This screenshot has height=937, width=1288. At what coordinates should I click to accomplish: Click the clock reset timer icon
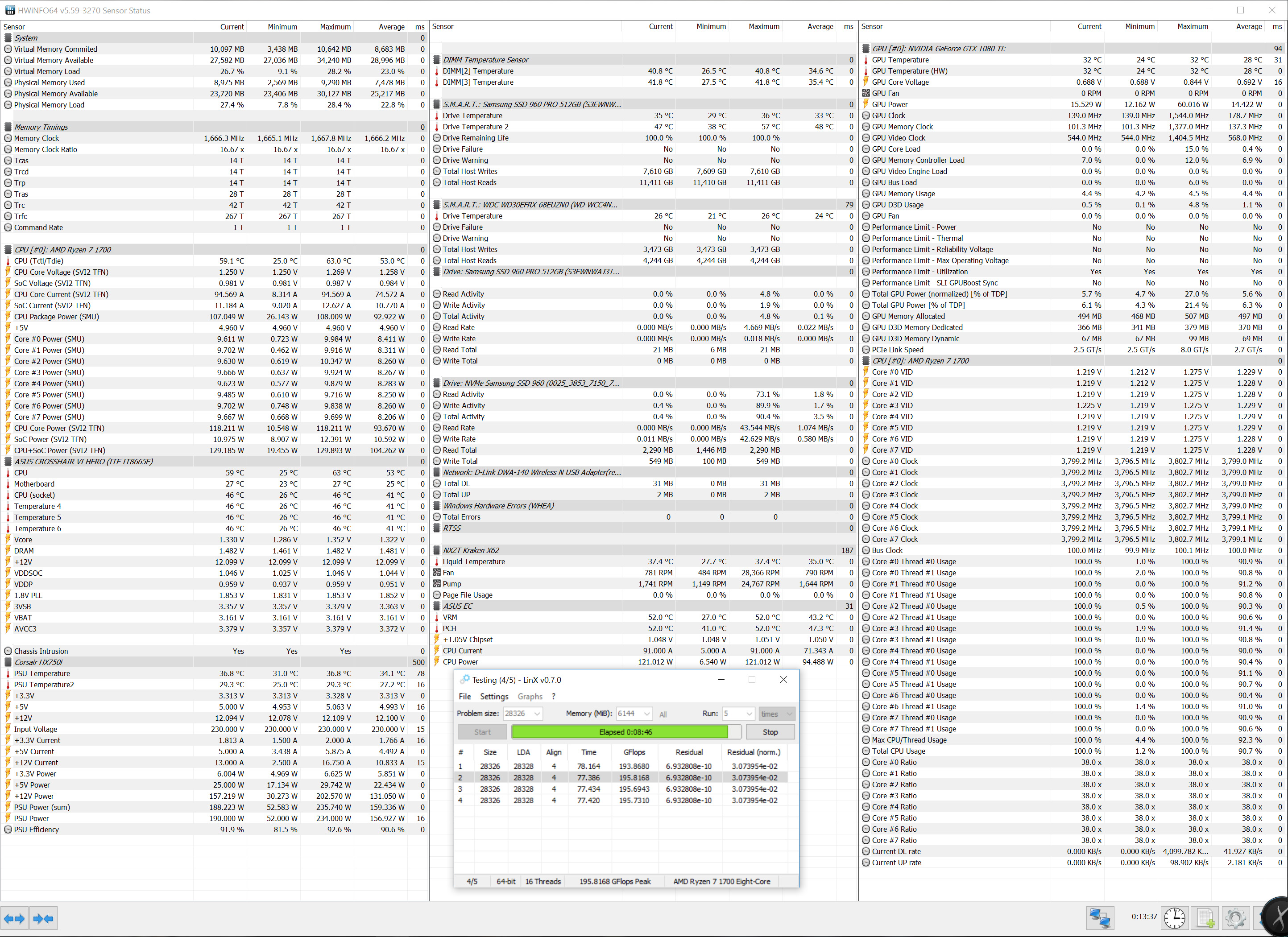1174,918
